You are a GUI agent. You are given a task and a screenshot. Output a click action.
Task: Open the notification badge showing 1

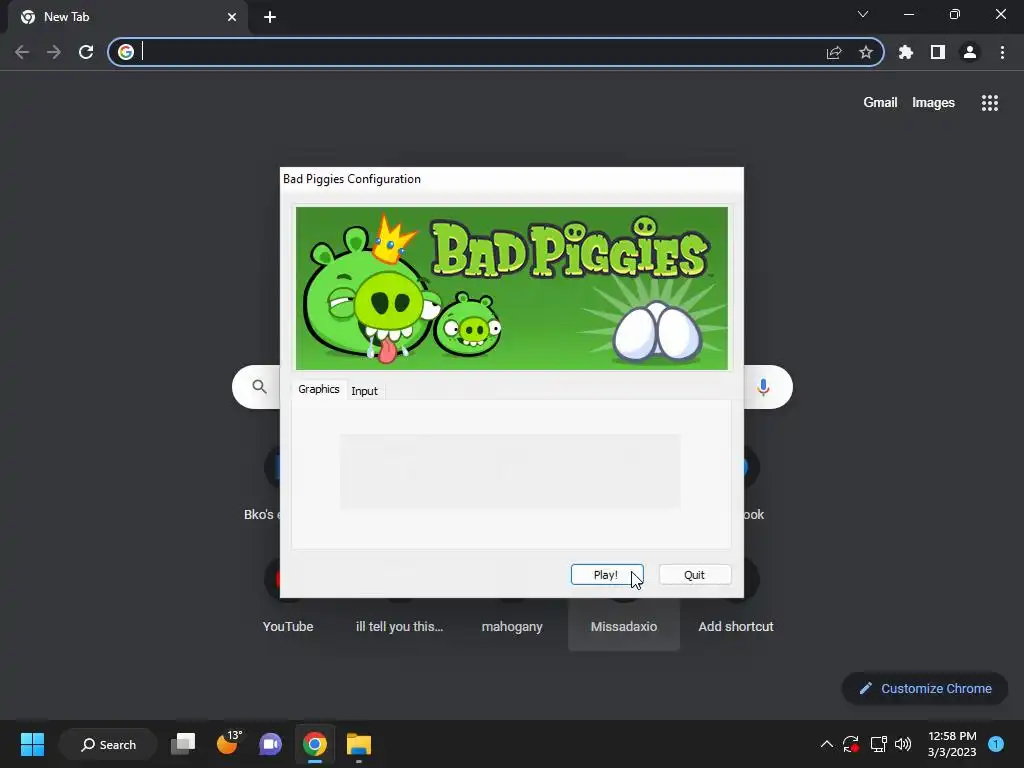(996, 744)
